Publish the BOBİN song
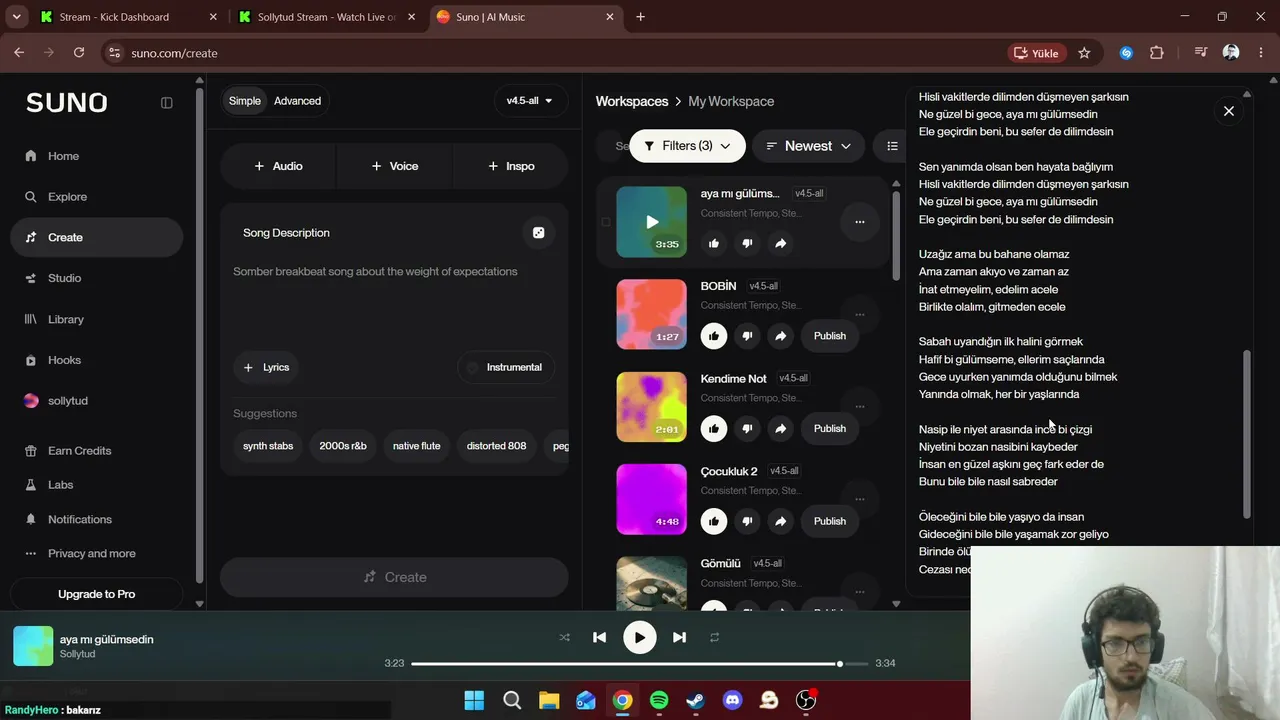1280x720 pixels. tap(829, 336)
